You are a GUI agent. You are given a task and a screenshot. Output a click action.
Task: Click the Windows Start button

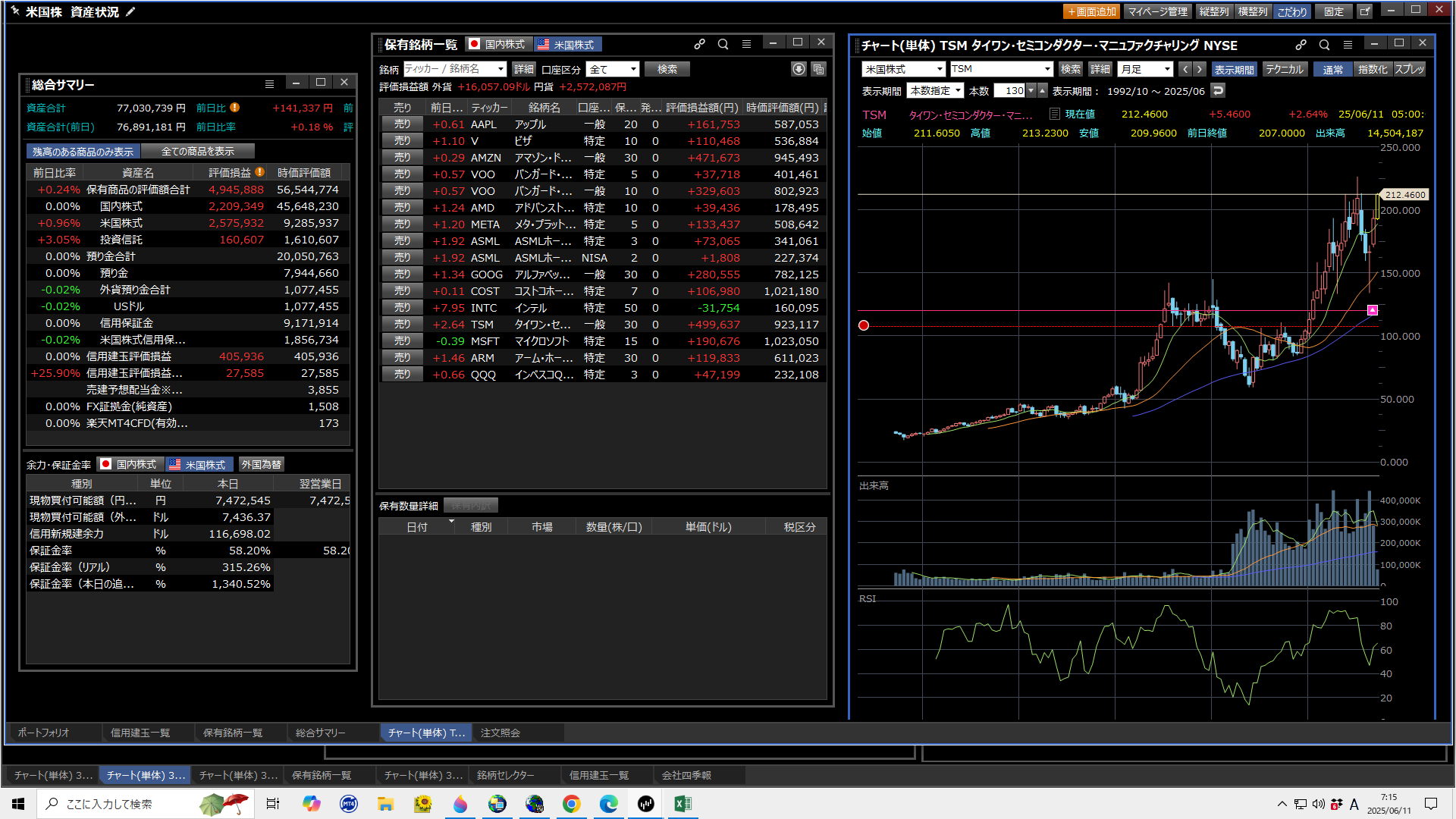(x=18, y=804)
